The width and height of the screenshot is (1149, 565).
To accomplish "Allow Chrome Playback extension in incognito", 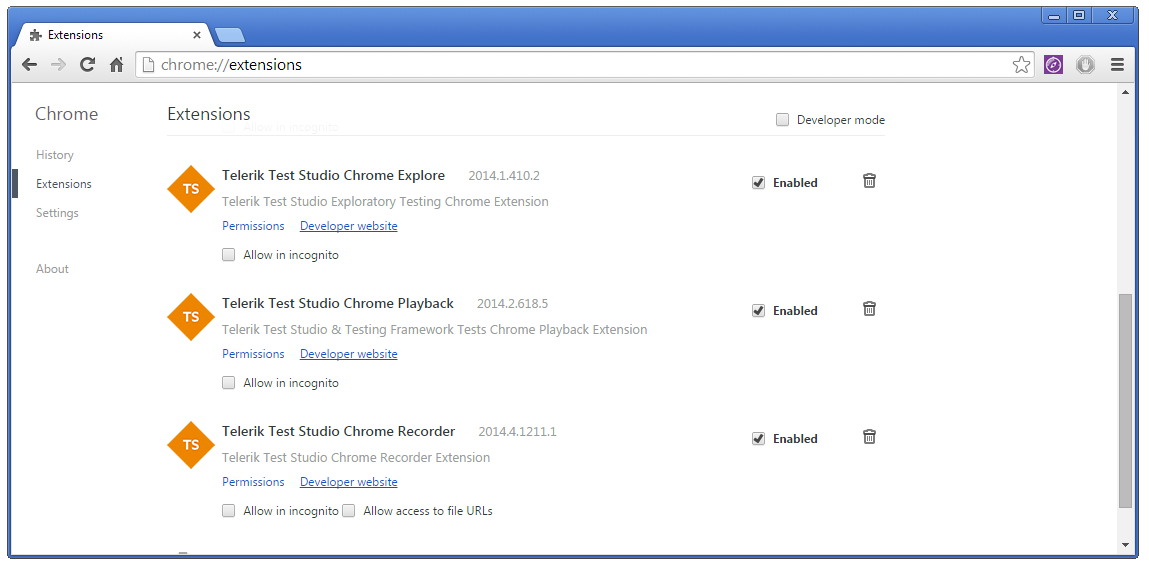I will (x=229, y=383).
